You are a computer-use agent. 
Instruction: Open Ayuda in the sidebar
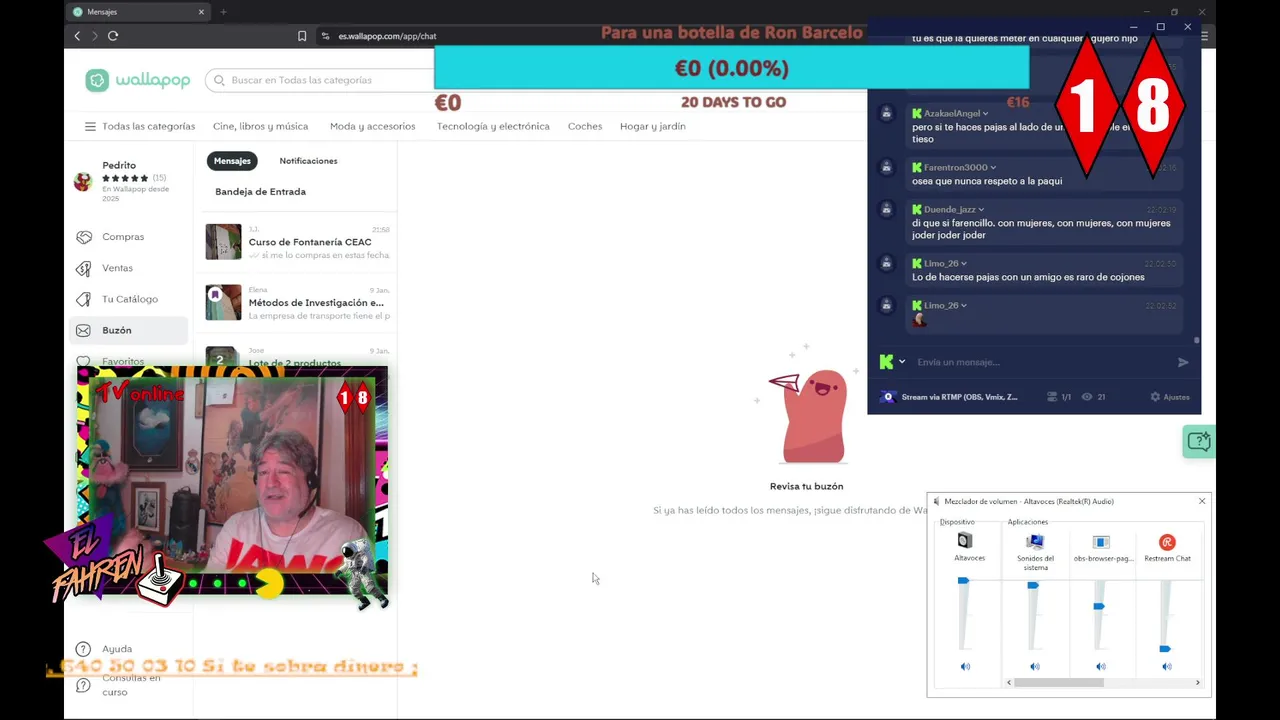(x=117, y=649)
